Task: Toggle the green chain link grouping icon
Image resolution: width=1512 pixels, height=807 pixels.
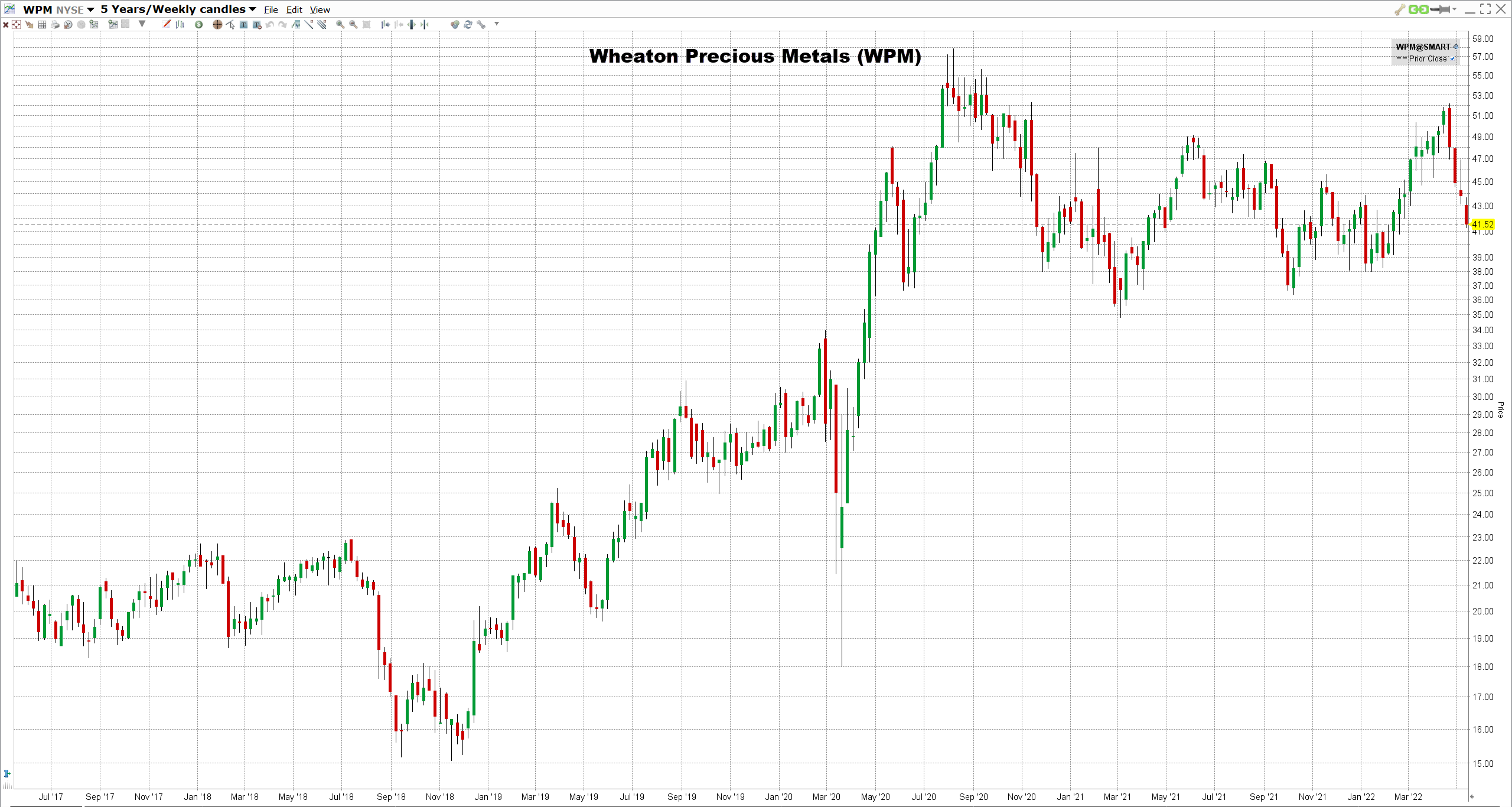Action: point(1418,9)
